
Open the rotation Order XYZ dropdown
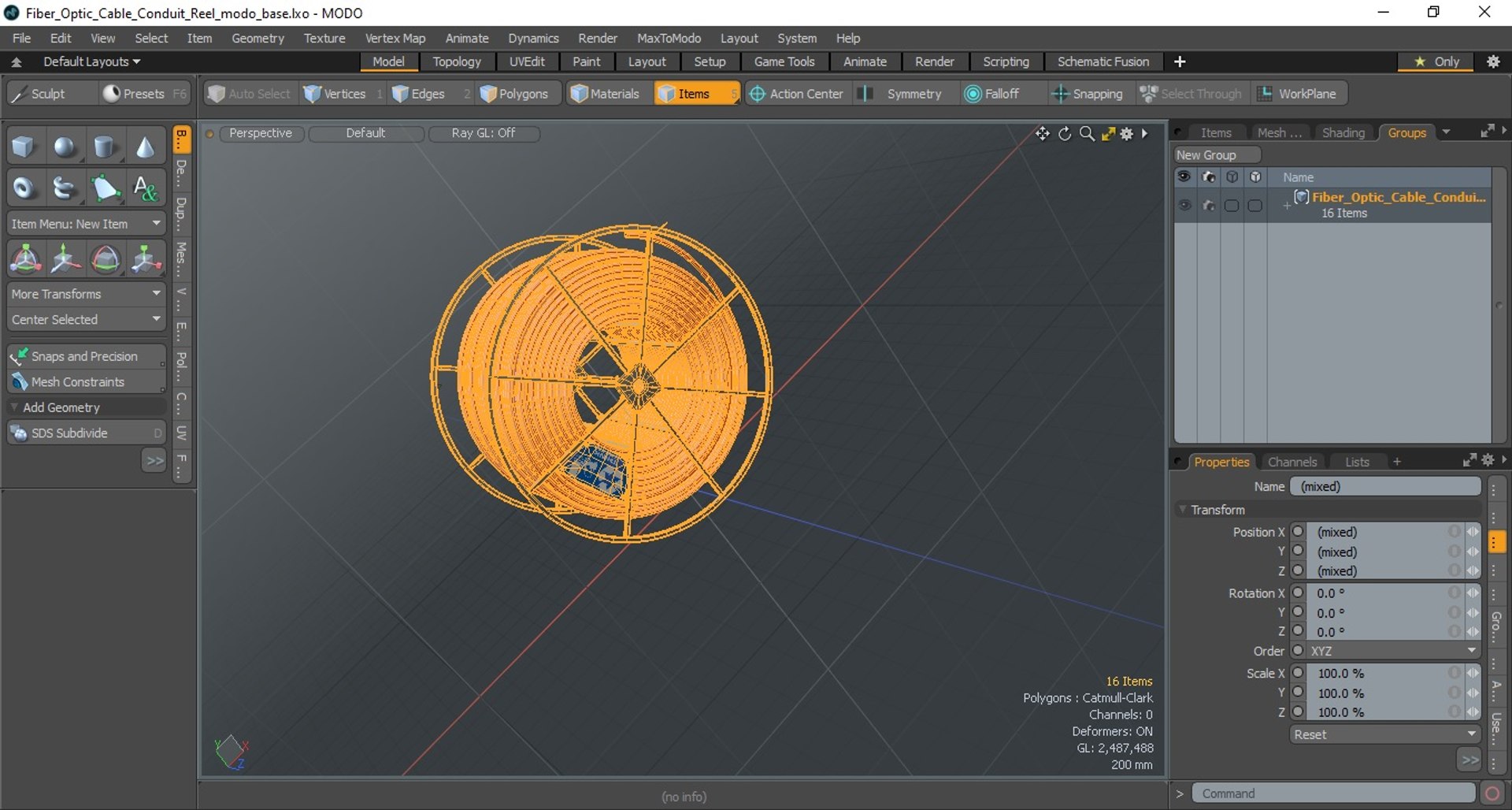click(1393, 651)
